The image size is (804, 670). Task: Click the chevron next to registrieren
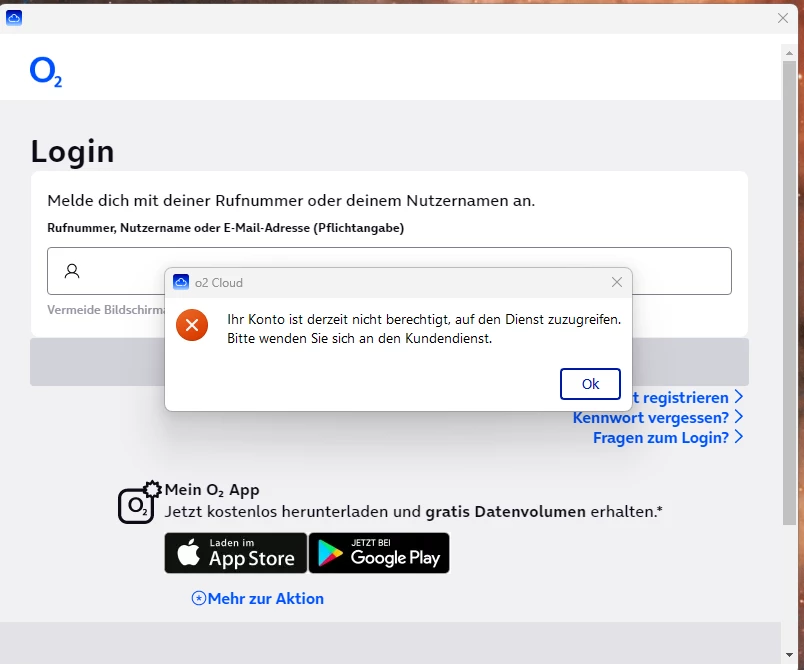click(x=738, y=397)
